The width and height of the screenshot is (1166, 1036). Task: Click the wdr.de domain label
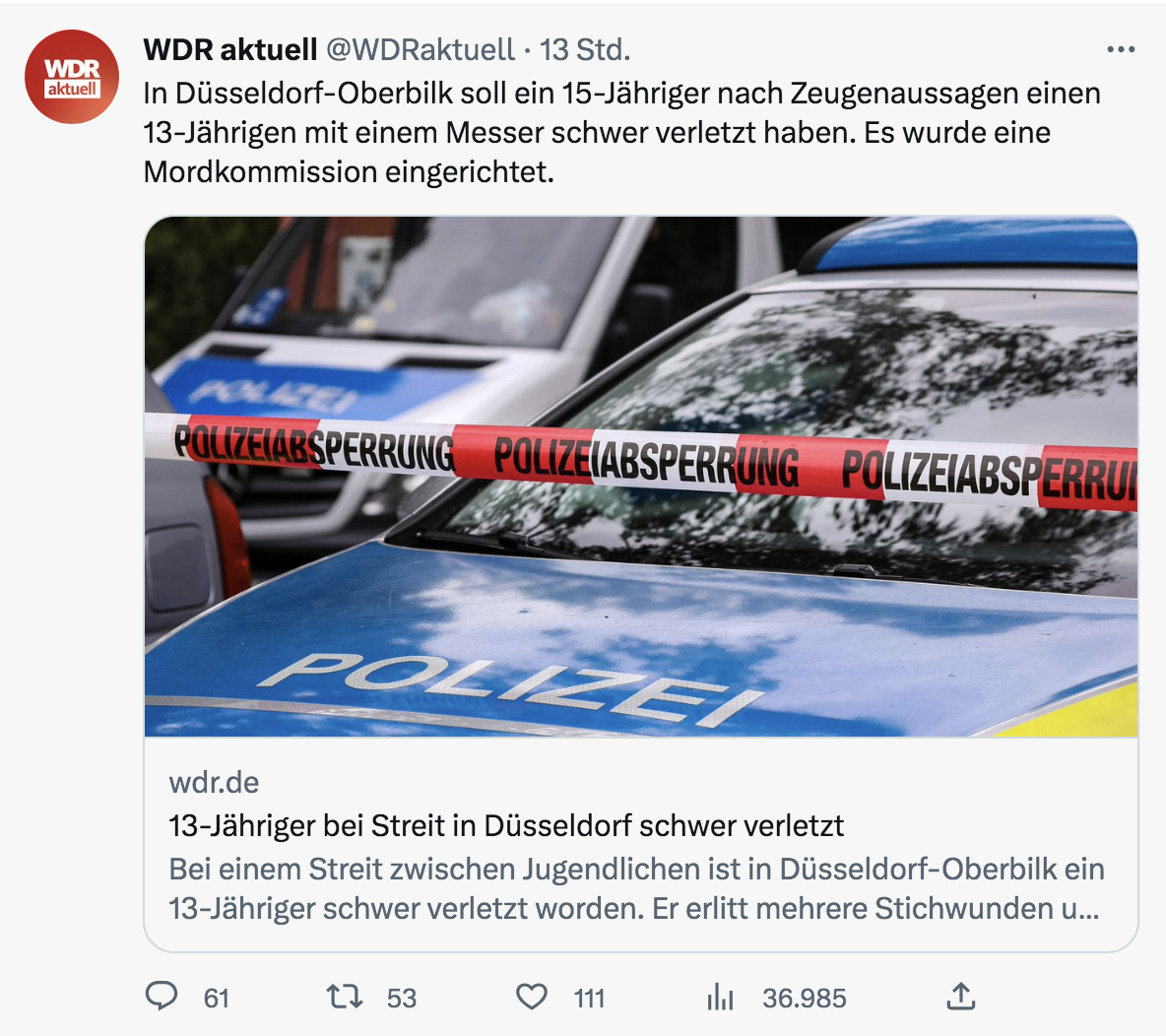click(x=214, y=782)
